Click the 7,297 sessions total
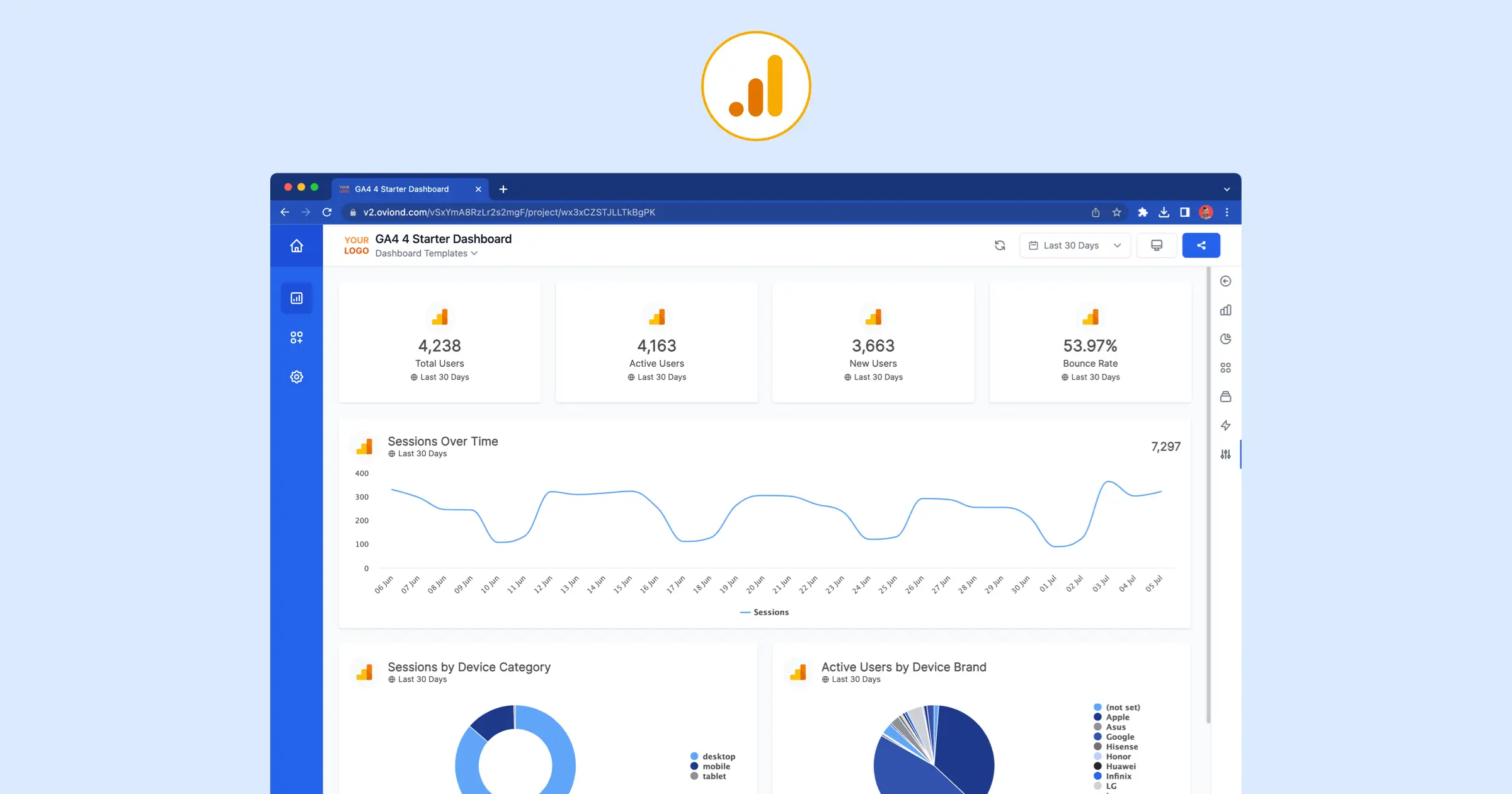Viewport: 1512px width, 794px height. pyautogui.click(x=1165, y=447)
